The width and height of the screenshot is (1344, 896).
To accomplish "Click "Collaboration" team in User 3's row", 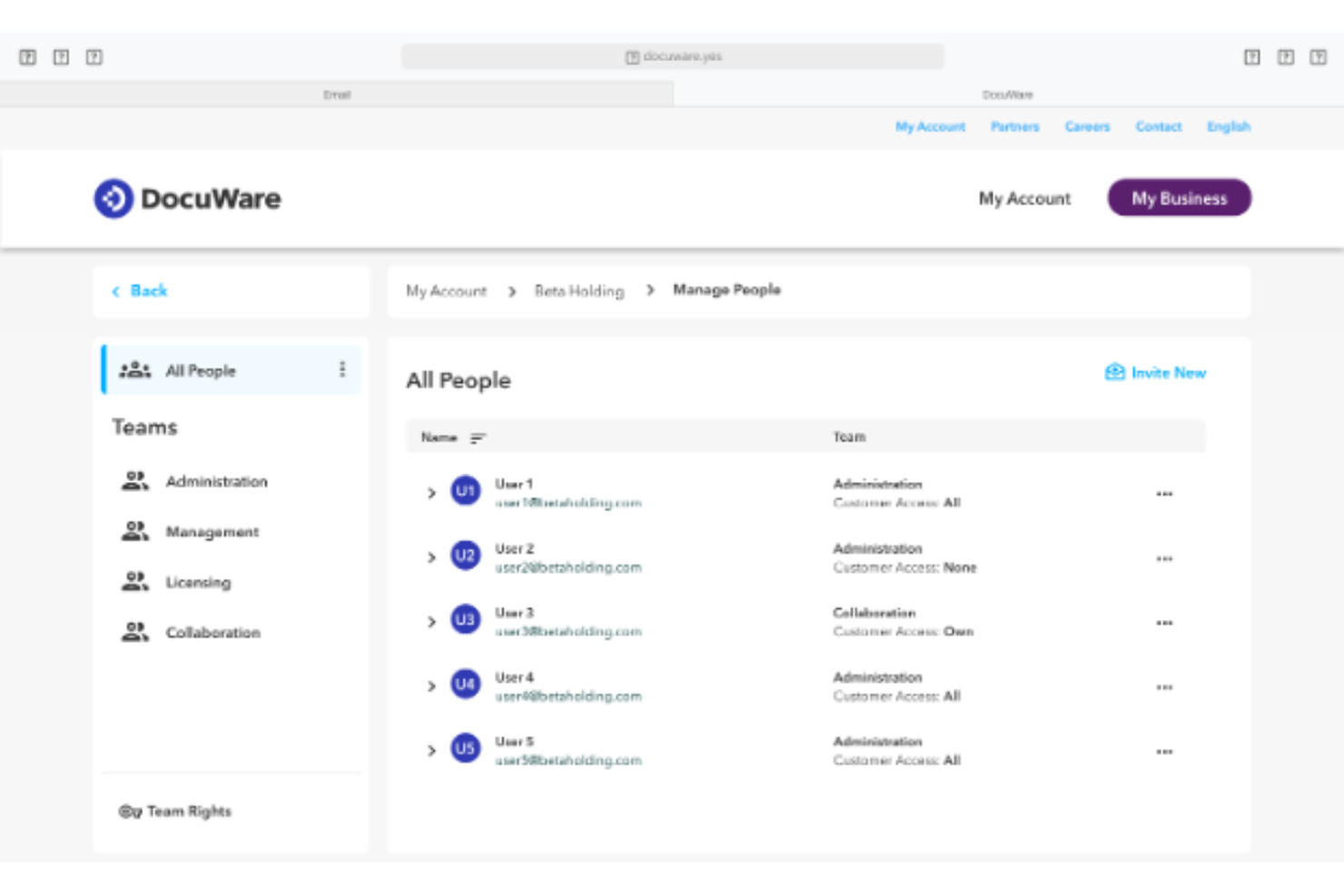I will [x=875, y=613].
